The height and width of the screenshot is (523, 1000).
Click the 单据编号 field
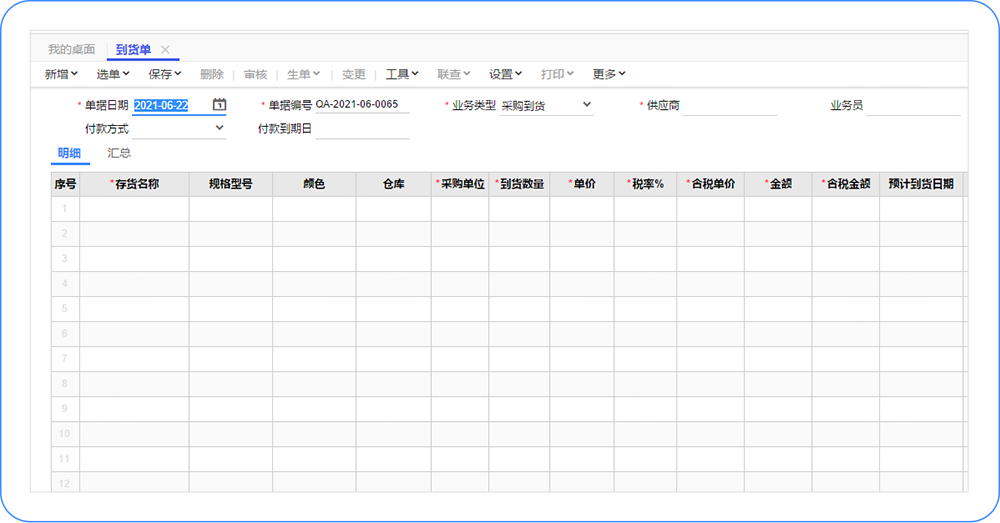pyautogui.click(x=361, y=105)
